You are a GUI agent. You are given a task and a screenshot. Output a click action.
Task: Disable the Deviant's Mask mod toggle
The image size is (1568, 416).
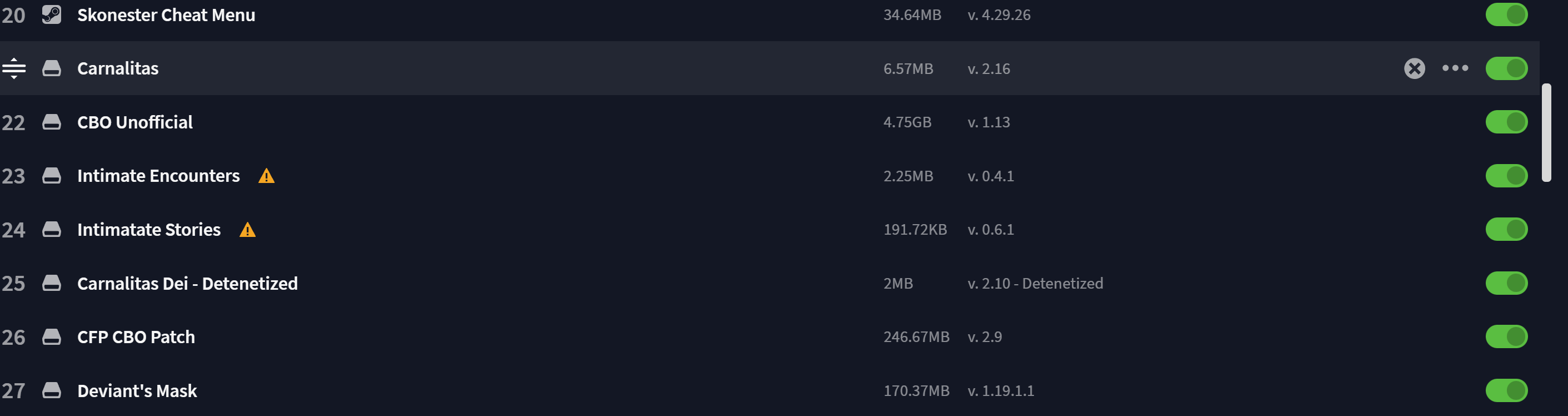1506,390
